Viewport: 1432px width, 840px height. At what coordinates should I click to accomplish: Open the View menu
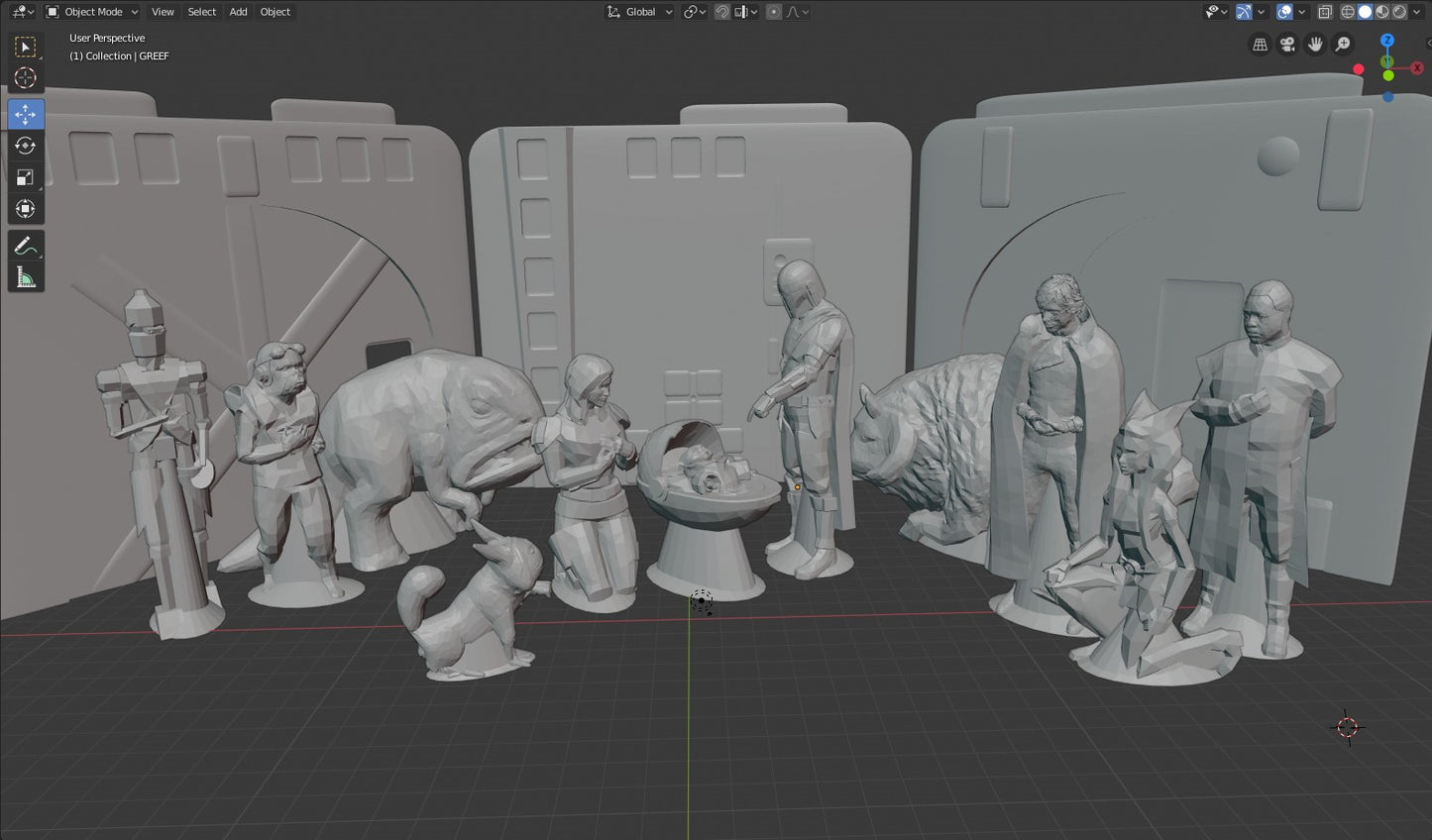[163, 12]
